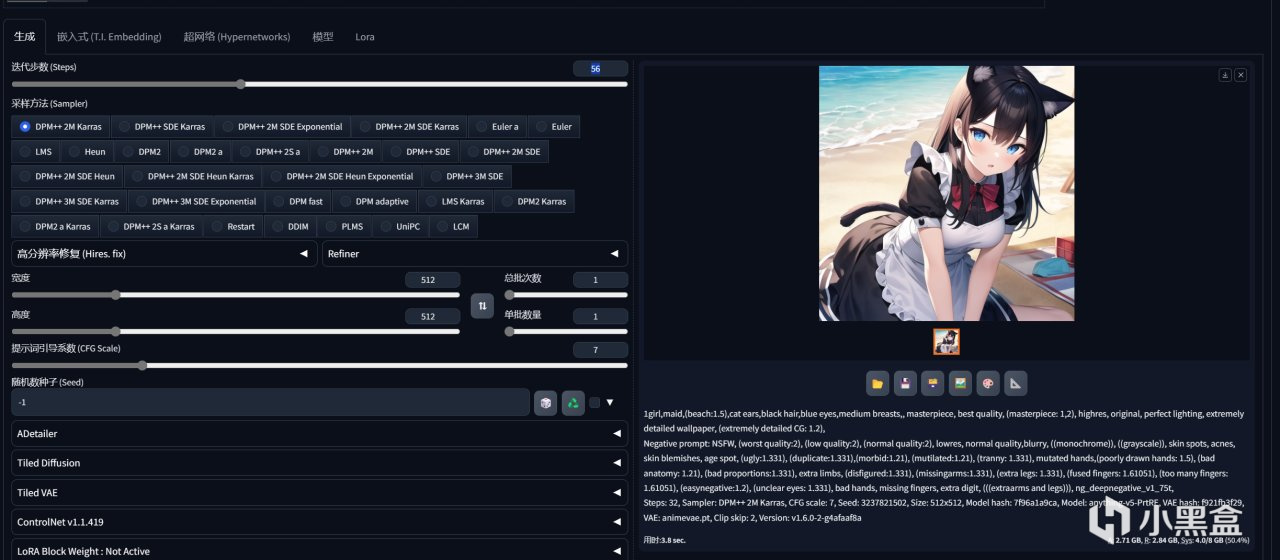Send image to img2img with picture icon
The height and width of the screenshot is (560, 1280).
[x=960, y=383]
